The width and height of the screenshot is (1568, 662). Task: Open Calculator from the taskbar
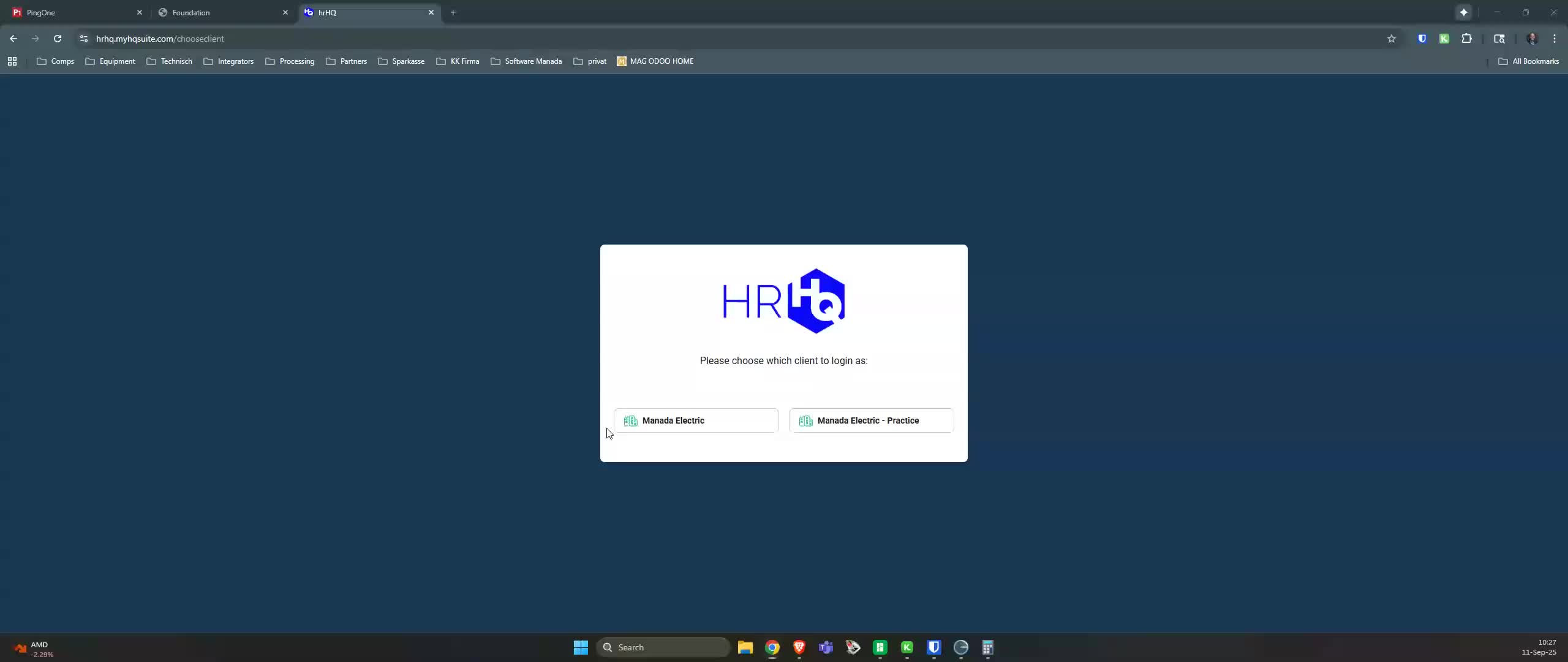[x=988, y=647]
